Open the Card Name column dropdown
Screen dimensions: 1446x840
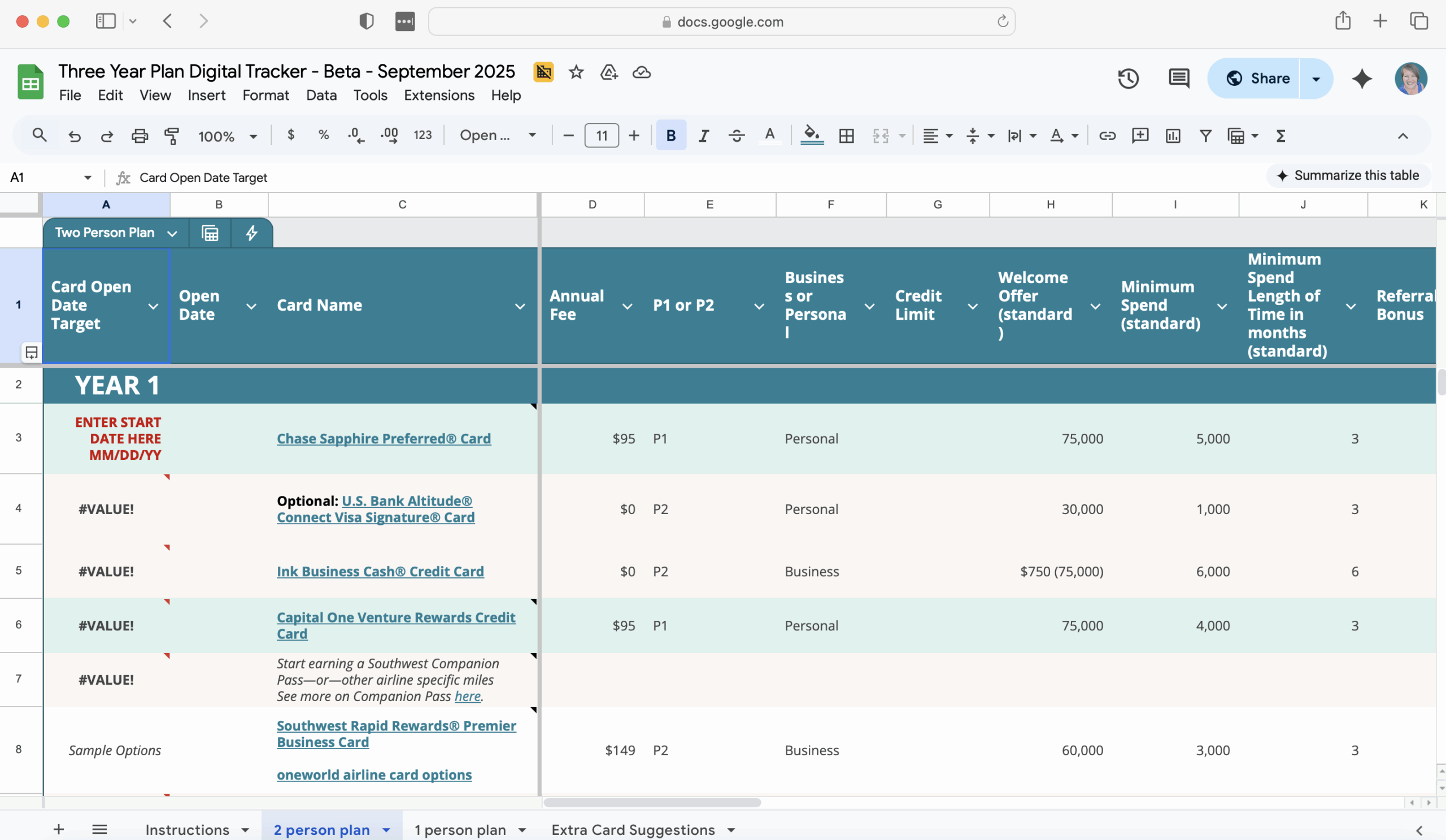click(x=520, y=306)
